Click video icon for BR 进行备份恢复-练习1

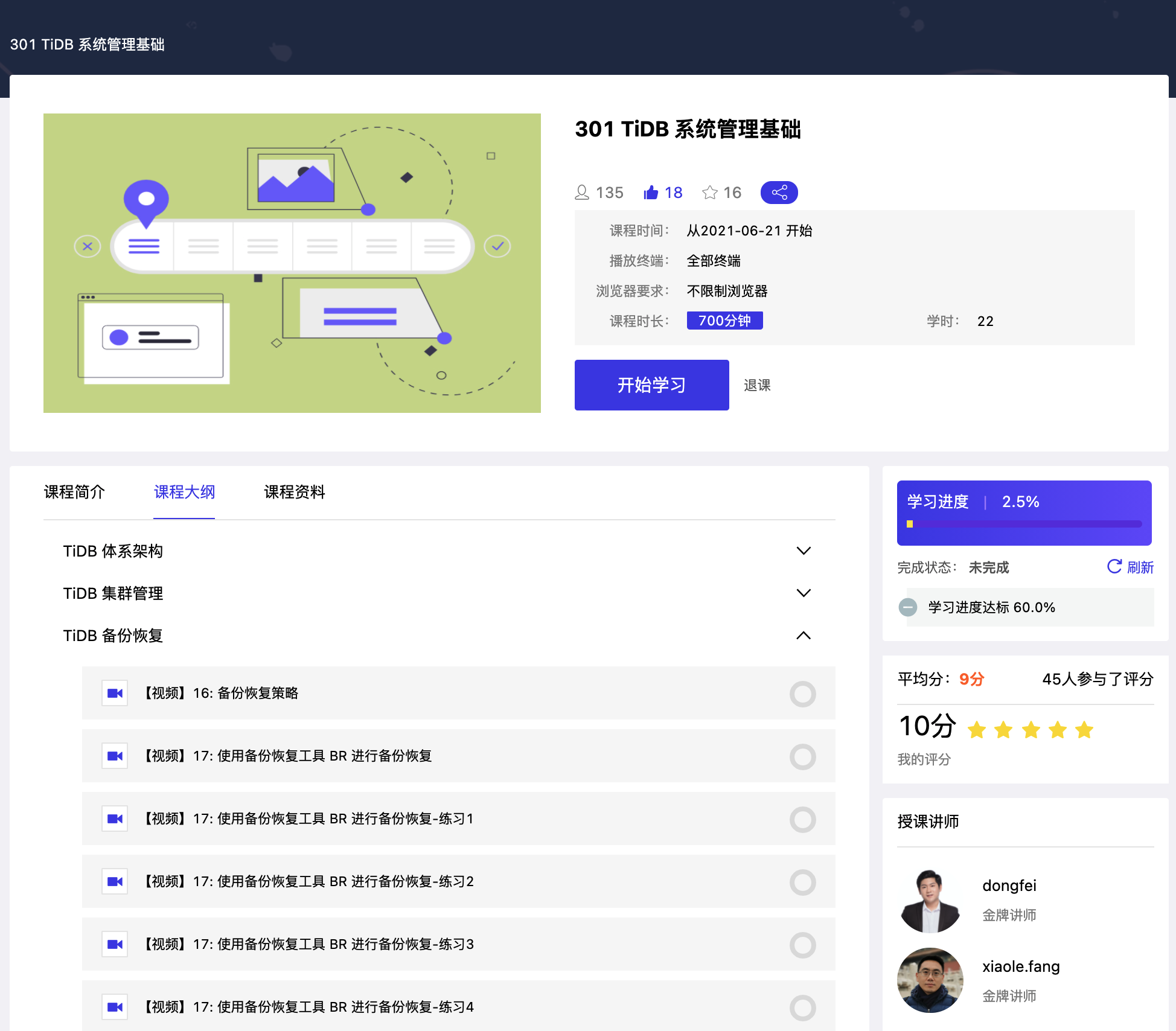click(115, 819)
